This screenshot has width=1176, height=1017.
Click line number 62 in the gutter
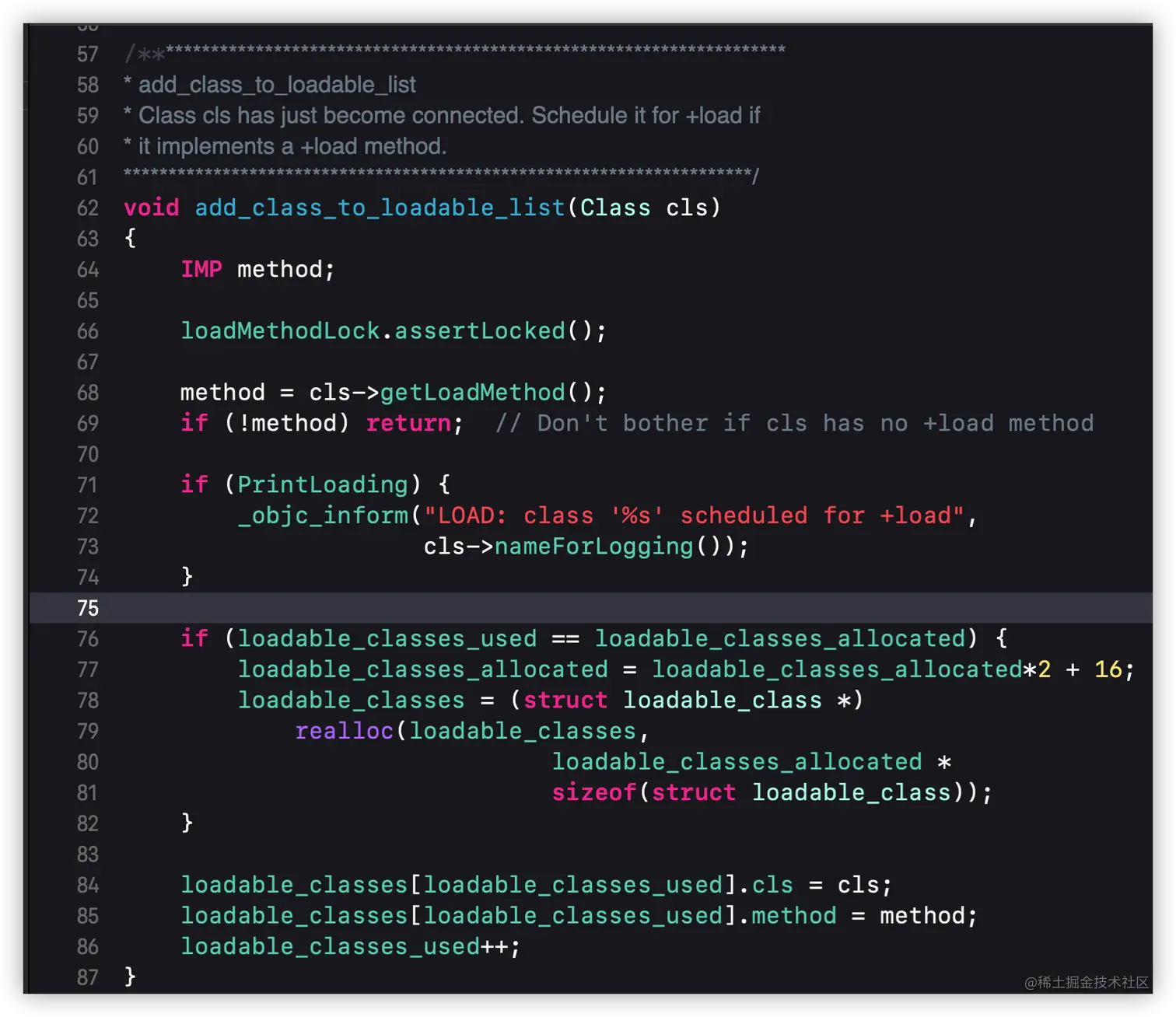[x=88, y=208]
